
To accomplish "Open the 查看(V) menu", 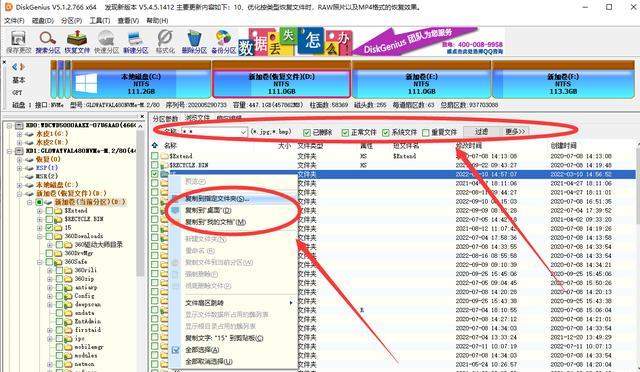I will pos(128,20).
